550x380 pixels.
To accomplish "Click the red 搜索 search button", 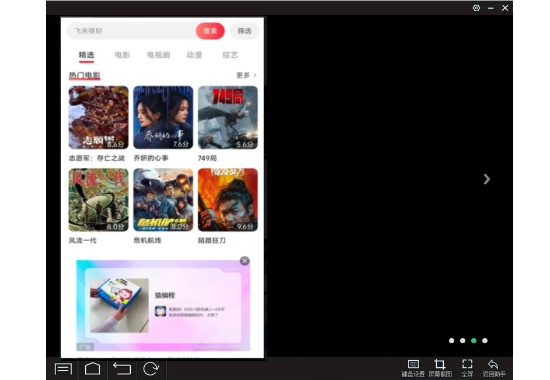I will (x=210, y=31).
